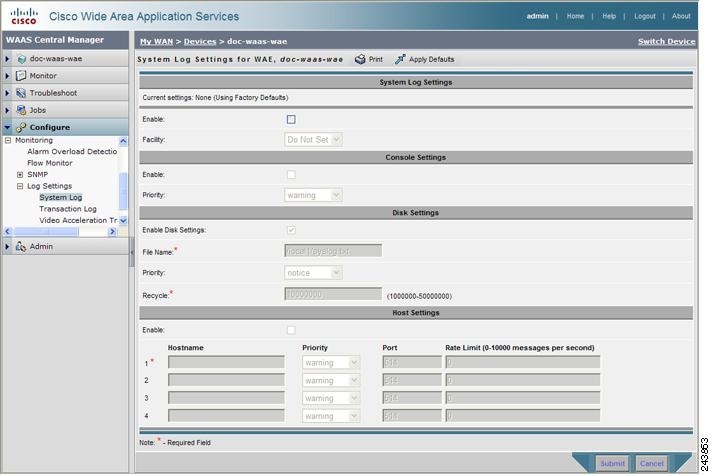Screen dimensions: 712x475
Task: Click the Cisco logo
Action: [24, 16]
